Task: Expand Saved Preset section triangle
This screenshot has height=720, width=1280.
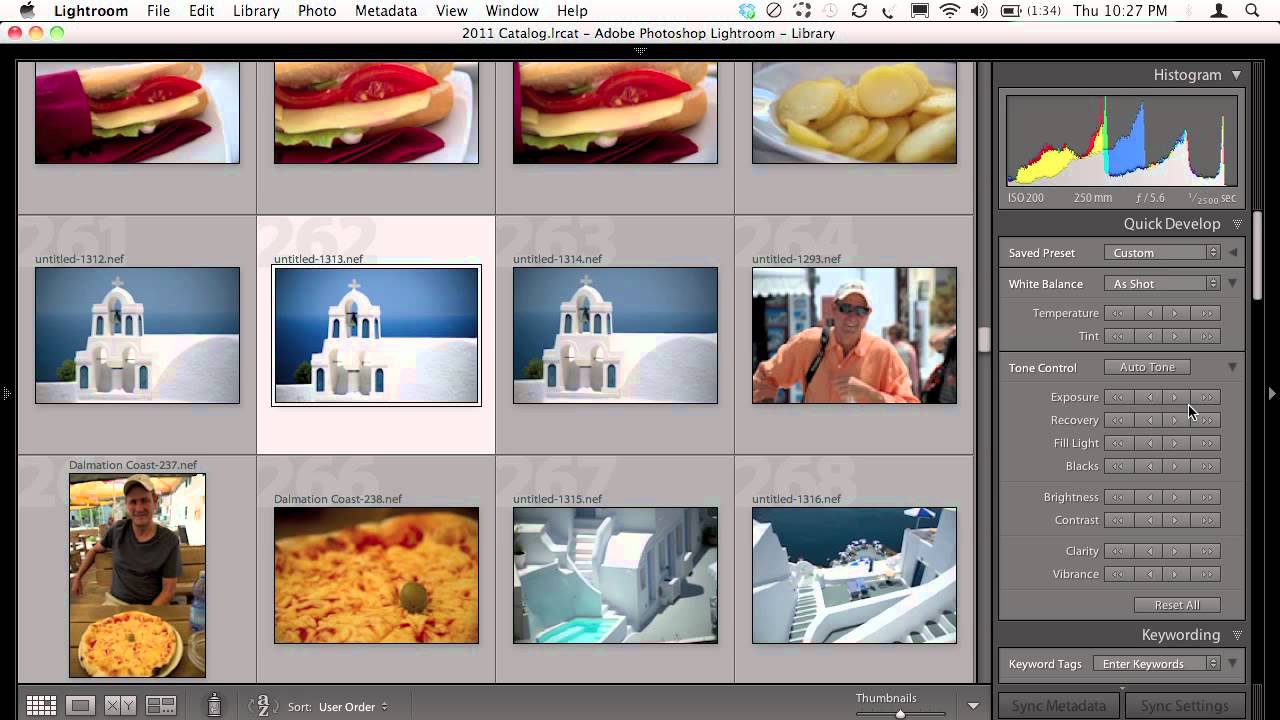Action: pos(1232,253)
